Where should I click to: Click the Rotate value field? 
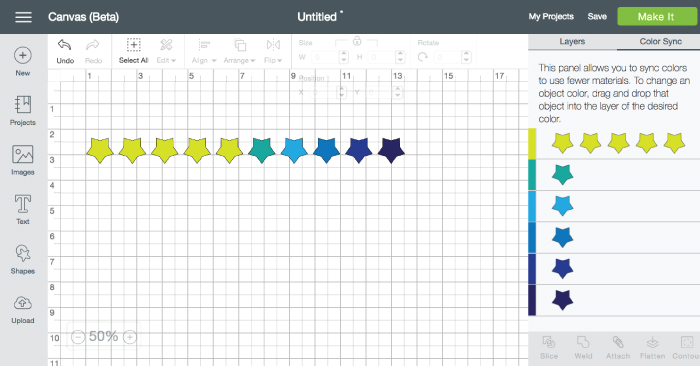pos(447,57)
